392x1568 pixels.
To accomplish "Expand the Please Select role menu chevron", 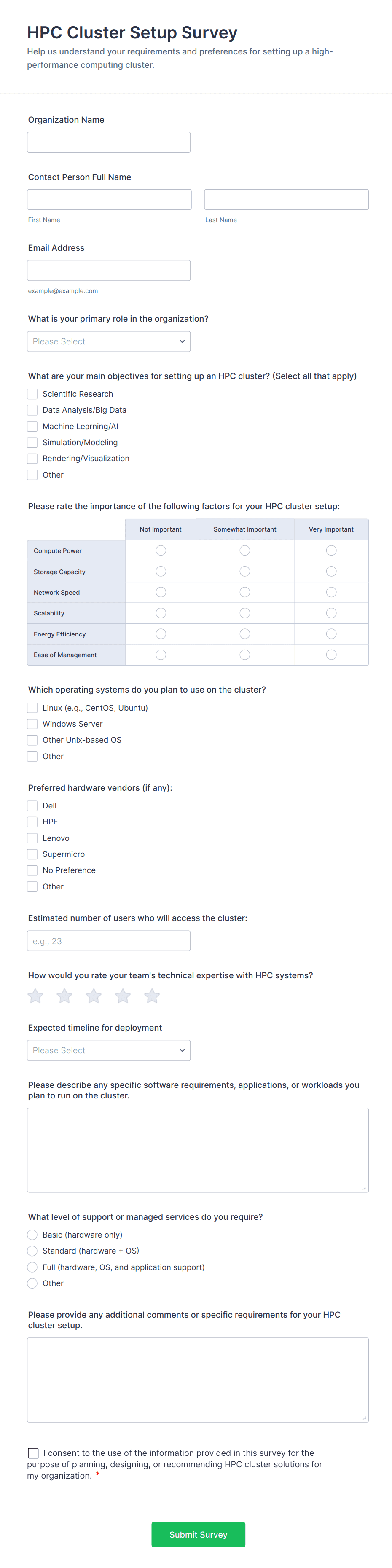I will click(181, 341).
